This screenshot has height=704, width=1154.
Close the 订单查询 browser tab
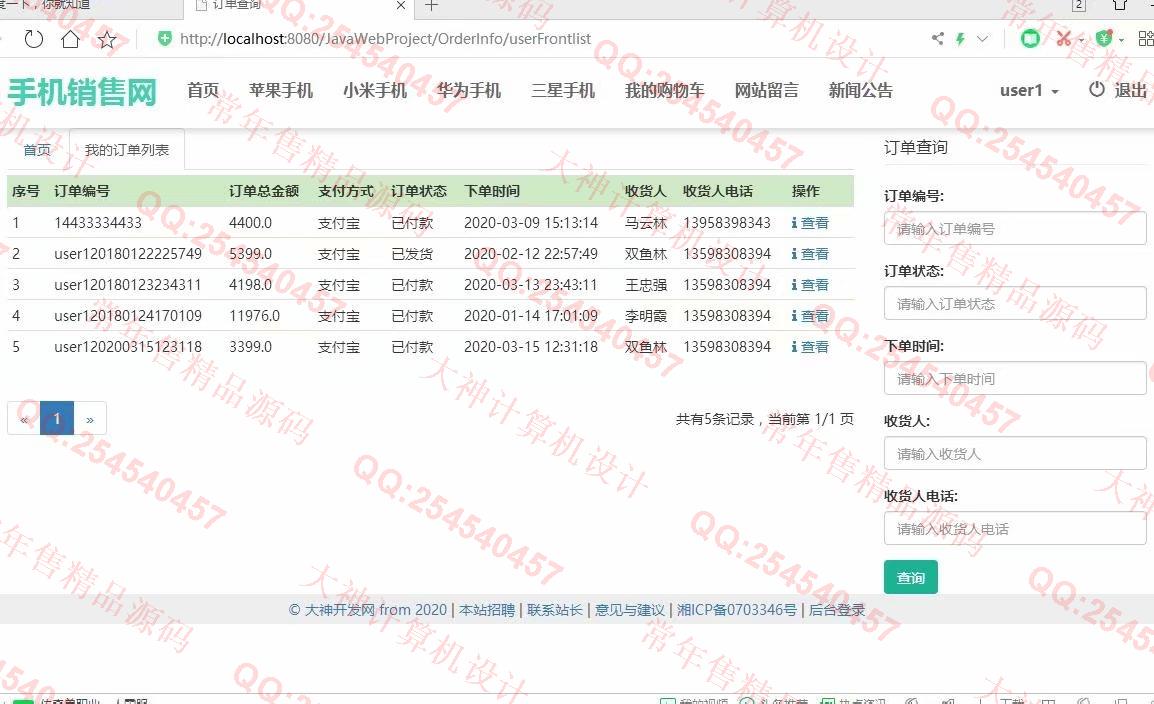[401, 6]
